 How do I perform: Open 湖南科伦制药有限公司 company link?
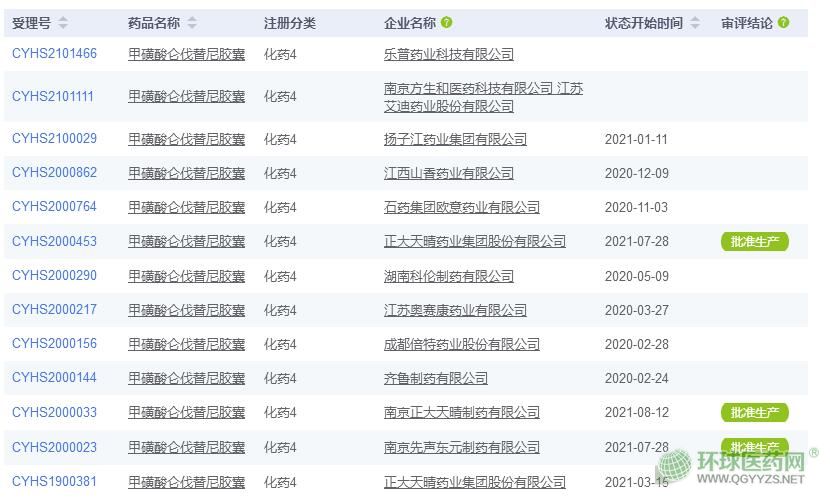click(x=448, y=276)
